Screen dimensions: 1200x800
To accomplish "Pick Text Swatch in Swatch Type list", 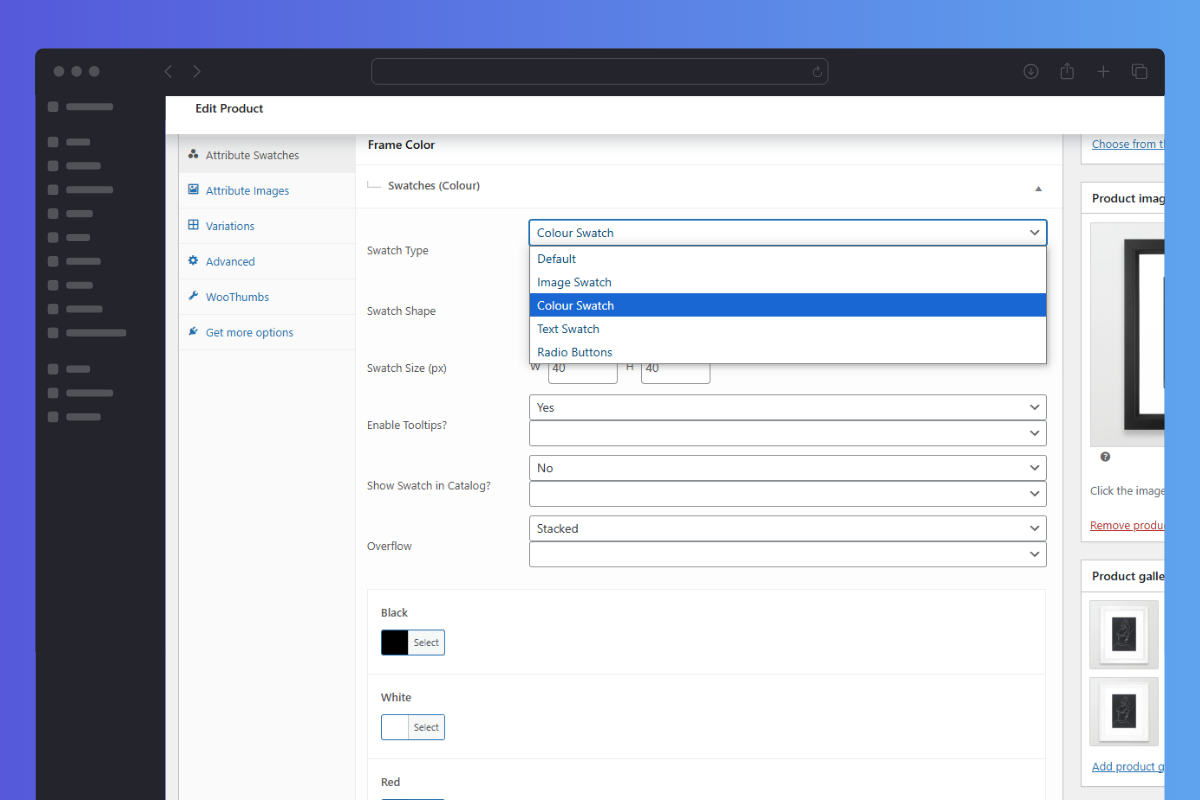I will tap(568, 329).
